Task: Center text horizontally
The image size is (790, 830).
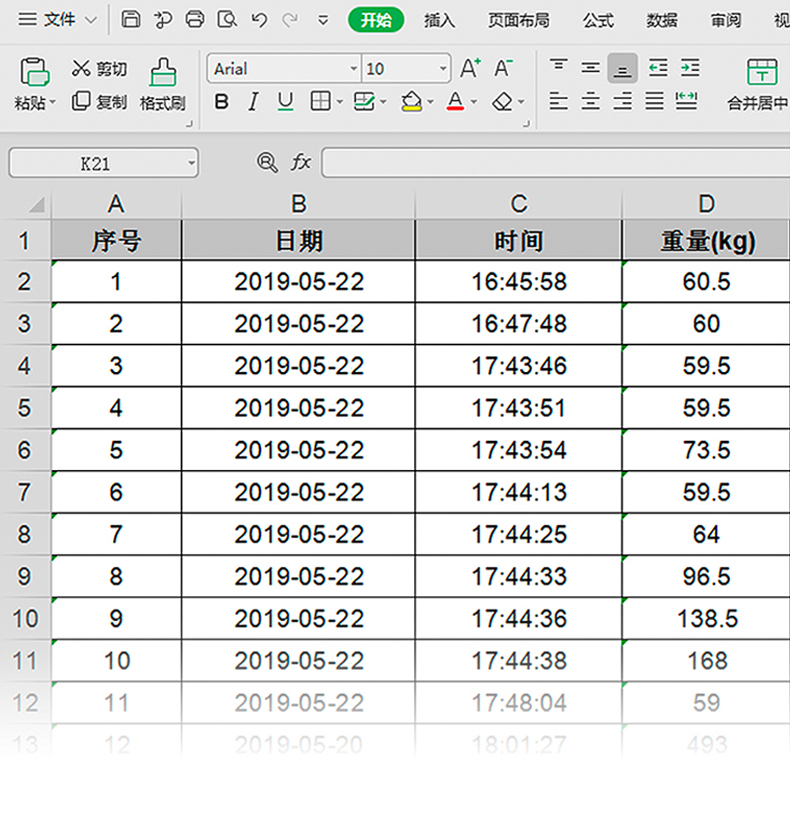Action: point(590,101)
